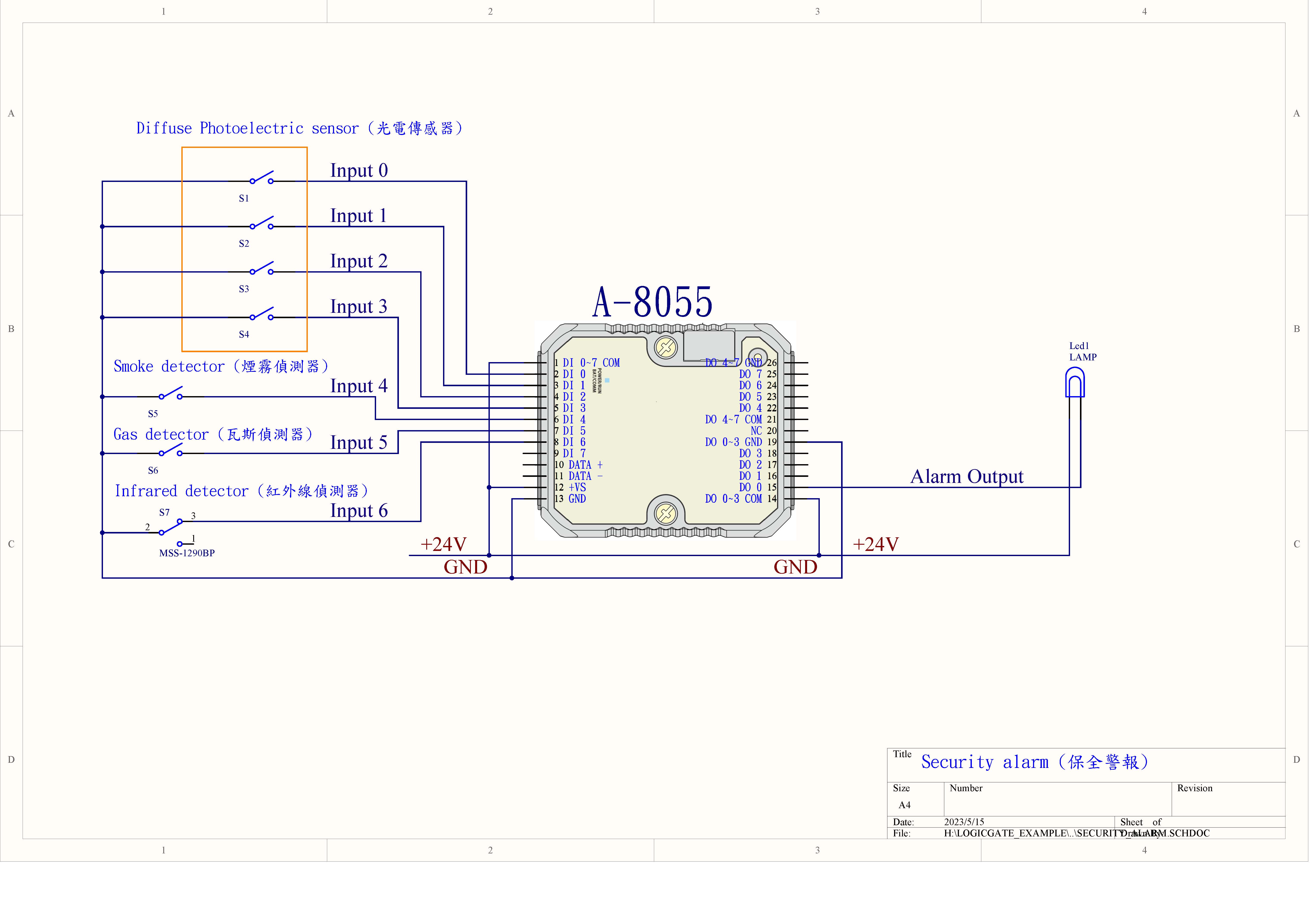Click the SECURITY_ALARM.SCHDOC file path

(x=1077, y=833)
